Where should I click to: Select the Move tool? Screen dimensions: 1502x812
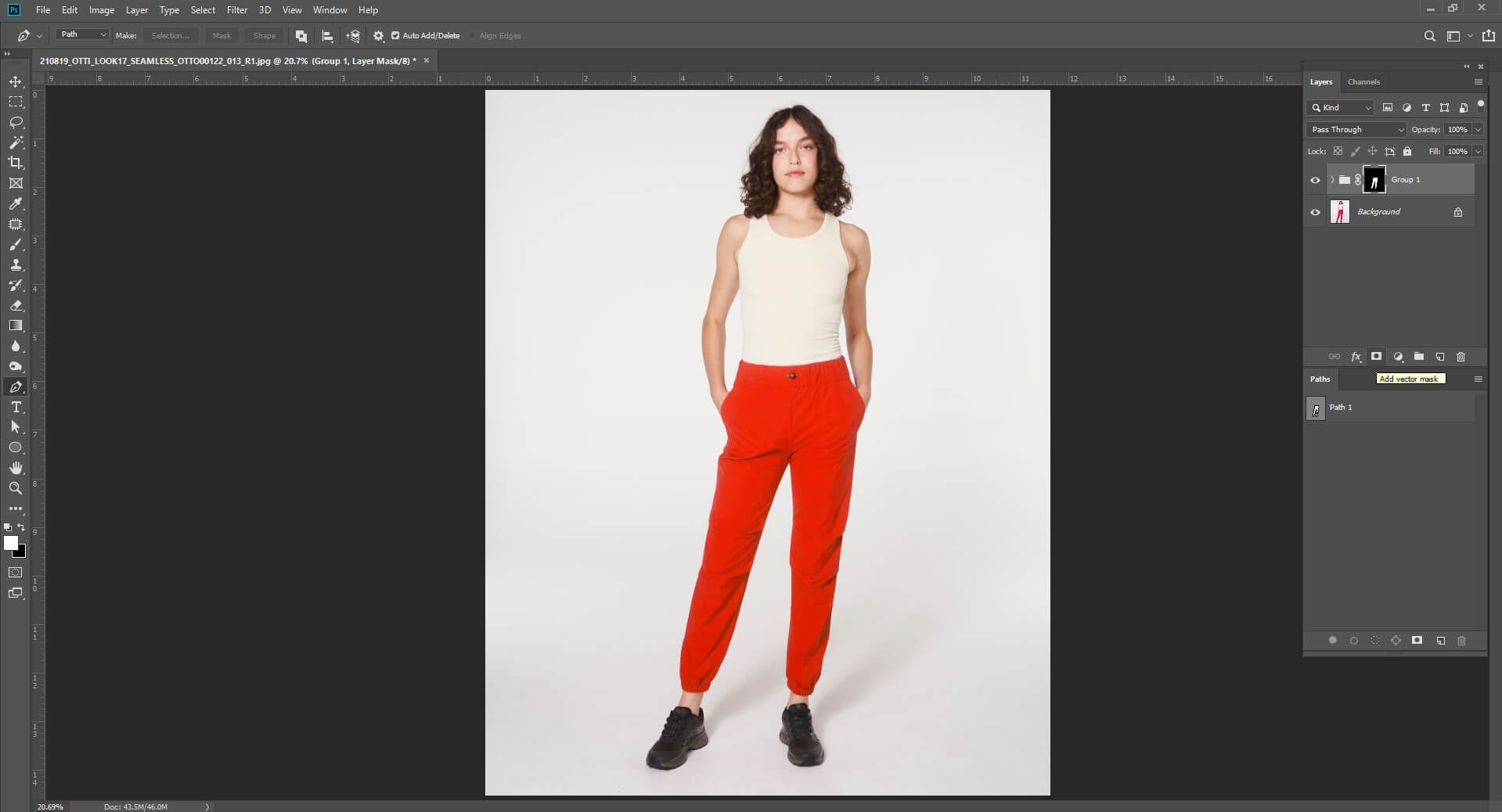click(x=16, y=81)
